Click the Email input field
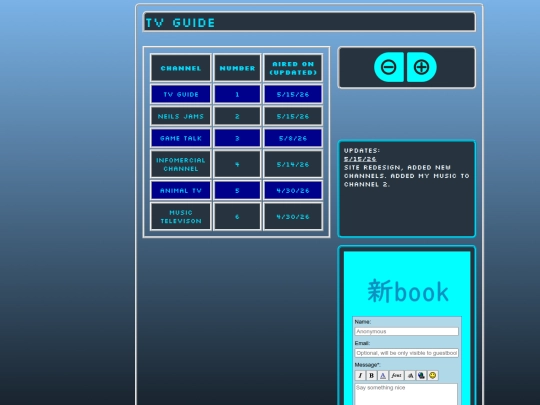This screenshot has width=540, height=405. click(406, 353)
